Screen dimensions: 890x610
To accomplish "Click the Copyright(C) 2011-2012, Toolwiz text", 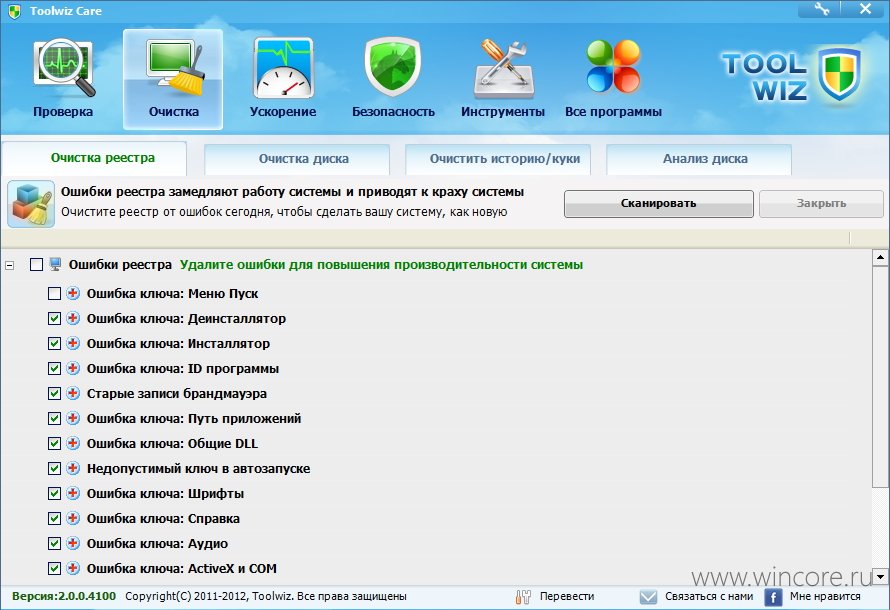I will coord(266,596).
